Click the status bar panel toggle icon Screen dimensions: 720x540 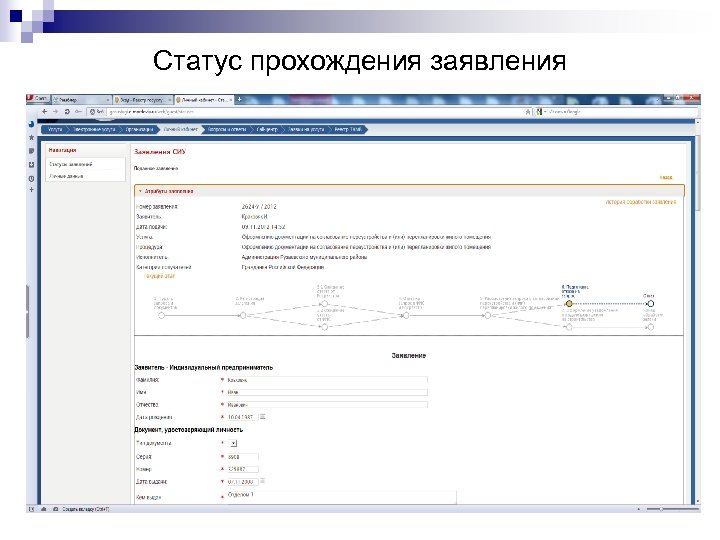pos(31,509)
